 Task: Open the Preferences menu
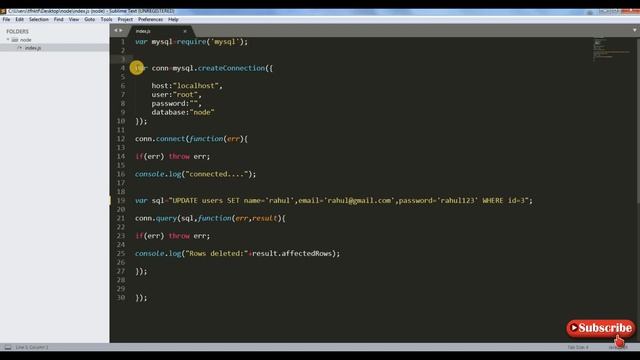point(150,20)
